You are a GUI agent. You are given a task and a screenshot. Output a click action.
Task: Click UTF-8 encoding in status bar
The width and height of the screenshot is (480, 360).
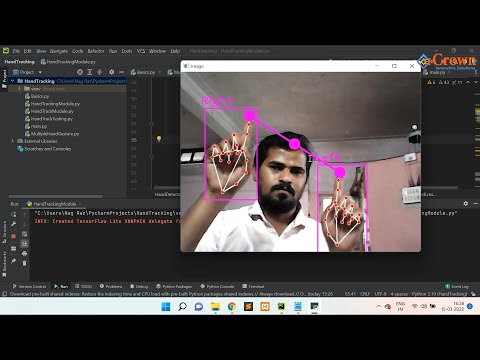tap(380, 294)
